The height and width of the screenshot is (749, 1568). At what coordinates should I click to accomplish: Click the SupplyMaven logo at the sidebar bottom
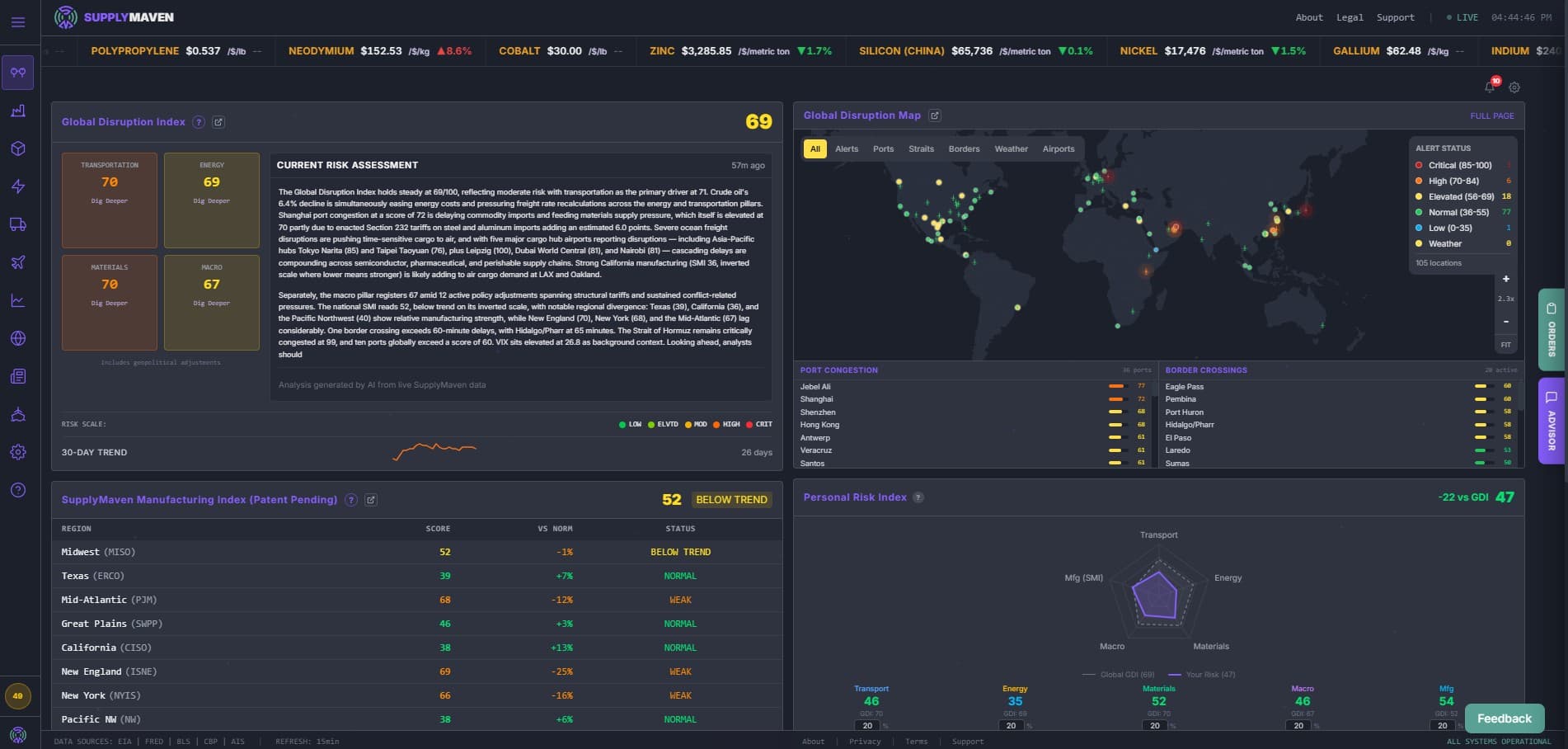tap(18, 734)
